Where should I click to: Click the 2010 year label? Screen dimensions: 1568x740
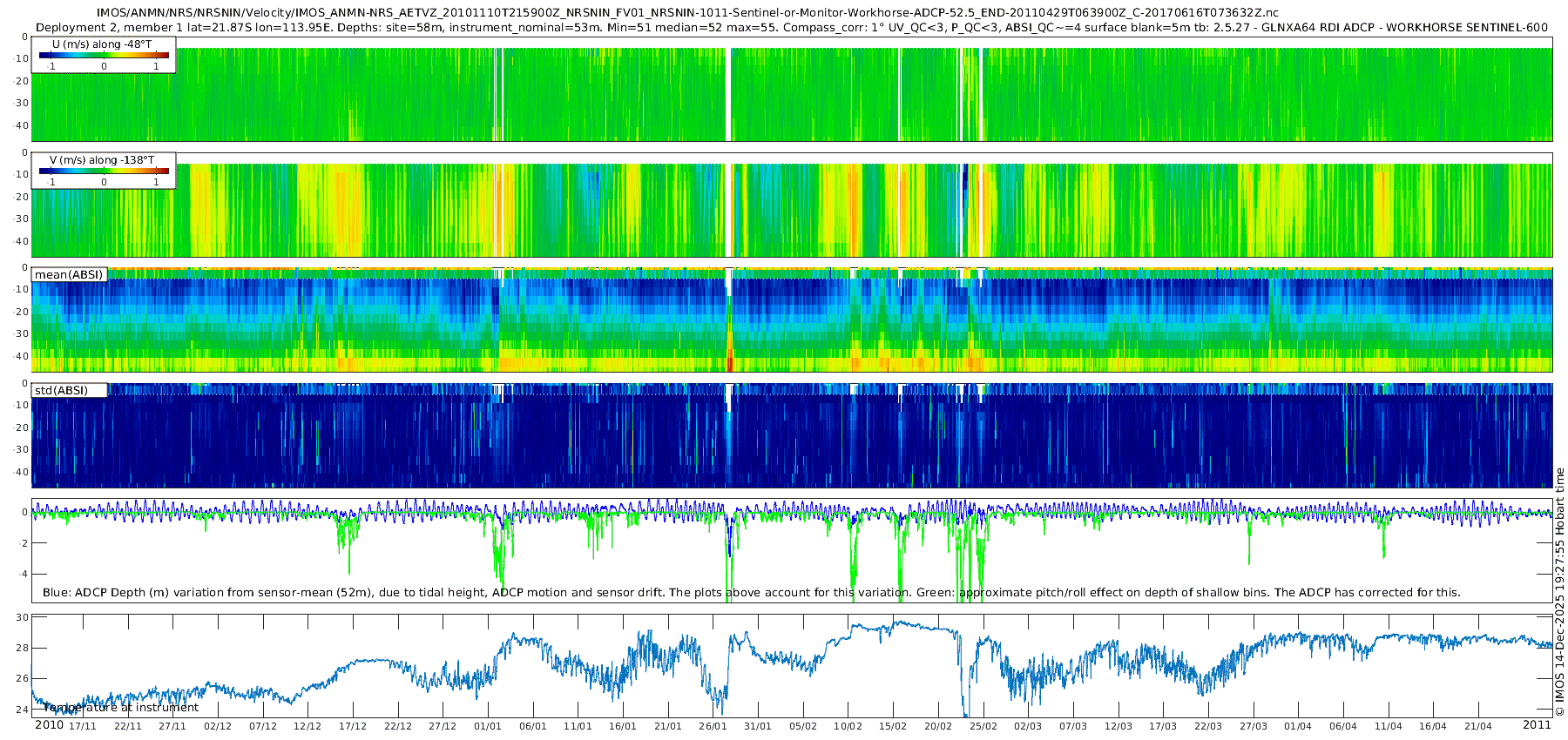[x=49, y=725]
